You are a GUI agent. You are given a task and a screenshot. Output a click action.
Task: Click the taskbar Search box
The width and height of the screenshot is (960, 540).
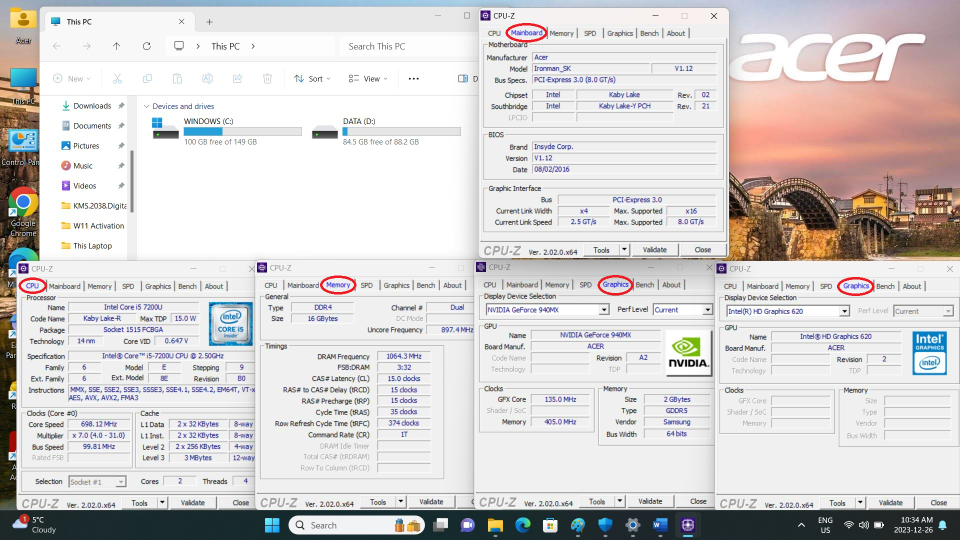pyautogui.click(x=355, y=525)
